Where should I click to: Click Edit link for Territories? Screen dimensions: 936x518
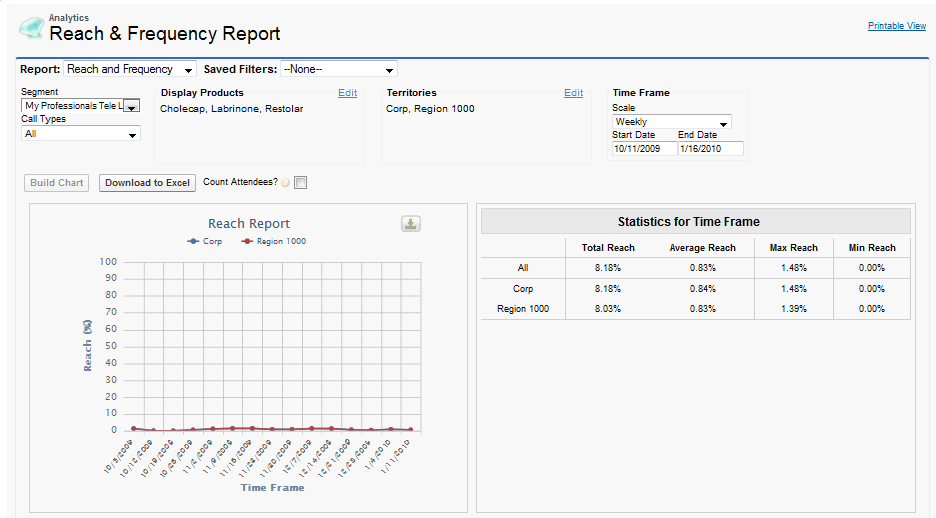573,93
